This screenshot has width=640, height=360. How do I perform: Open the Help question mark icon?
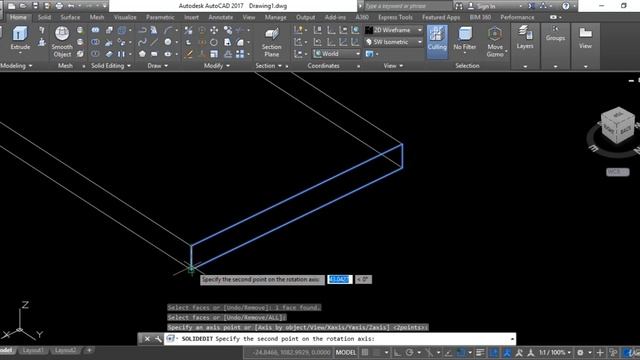[x=566, y=6]
